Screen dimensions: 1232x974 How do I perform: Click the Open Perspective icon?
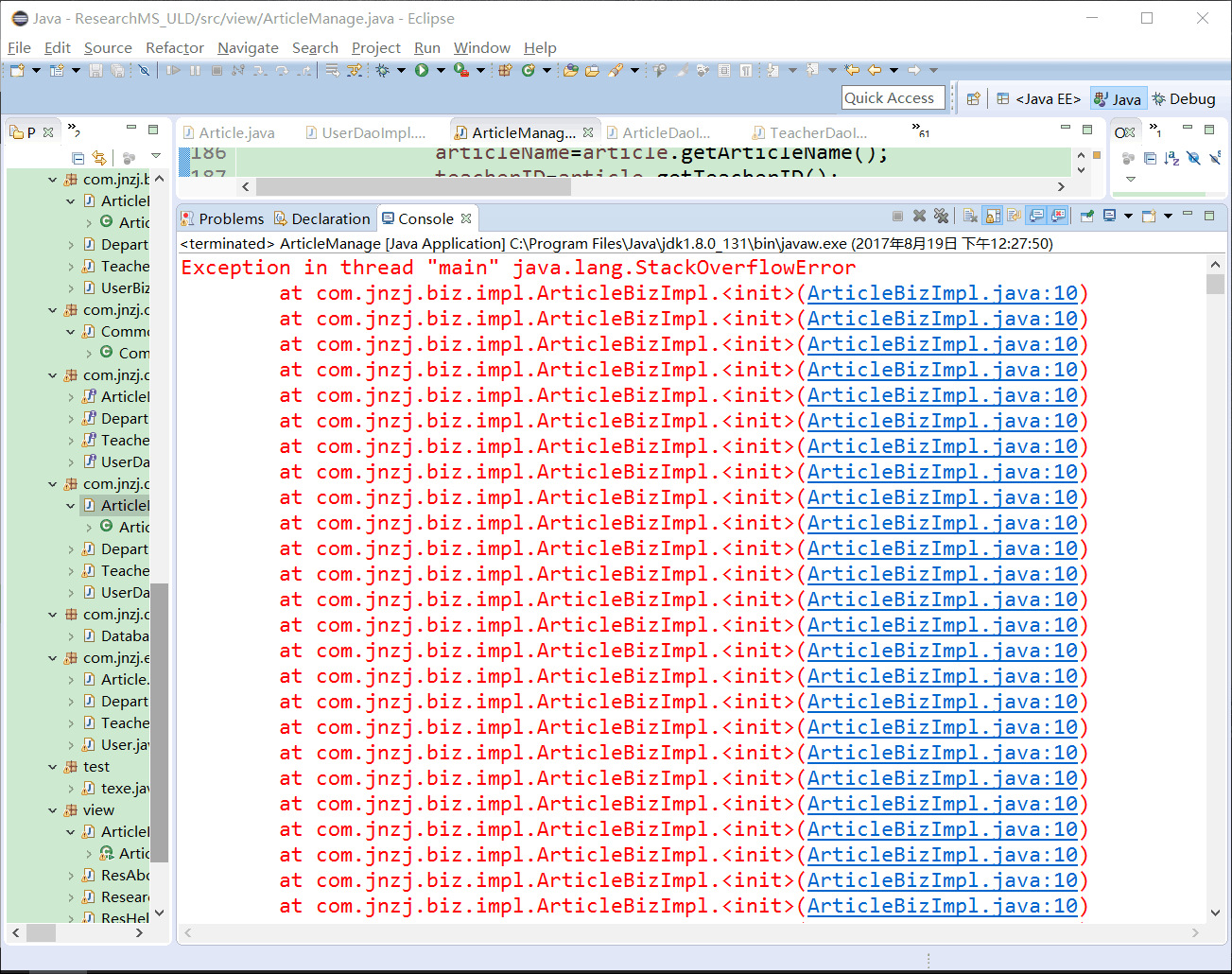[x=973, y=98]
